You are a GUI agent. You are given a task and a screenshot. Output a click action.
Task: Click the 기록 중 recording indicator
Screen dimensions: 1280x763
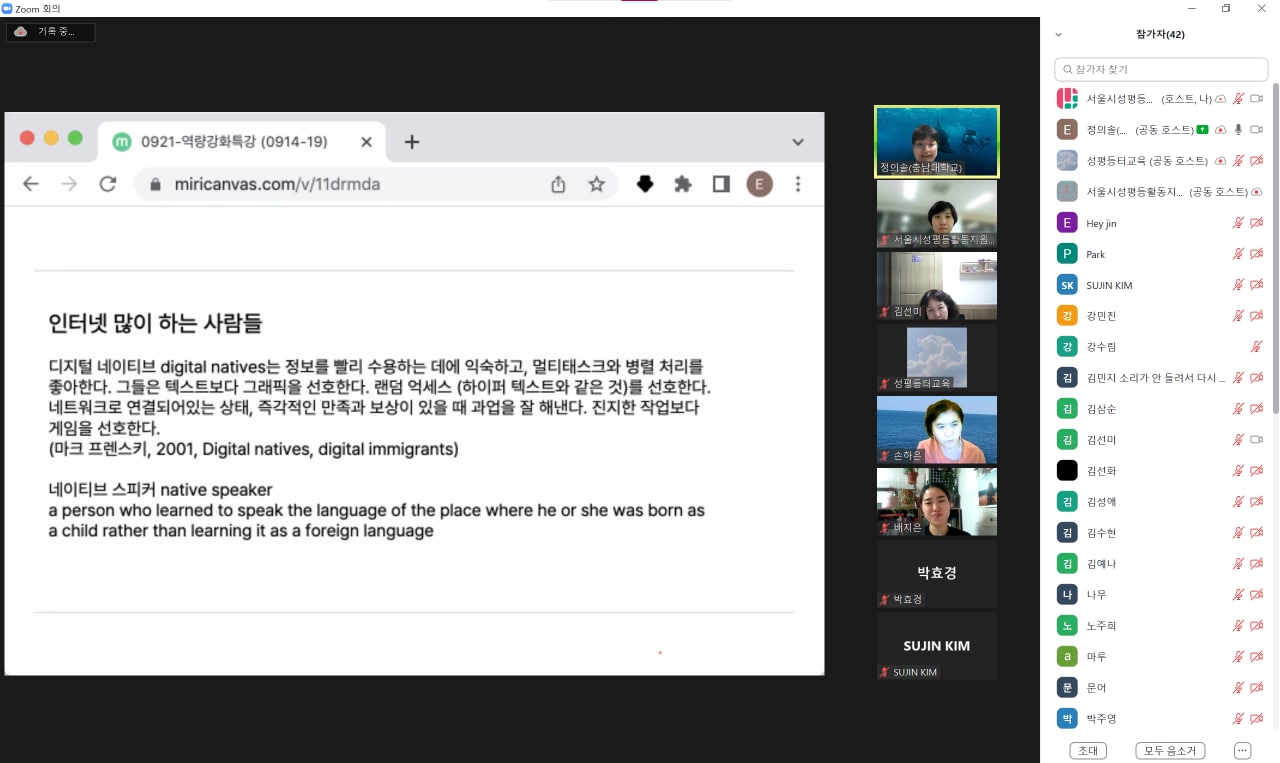point(50,31)
